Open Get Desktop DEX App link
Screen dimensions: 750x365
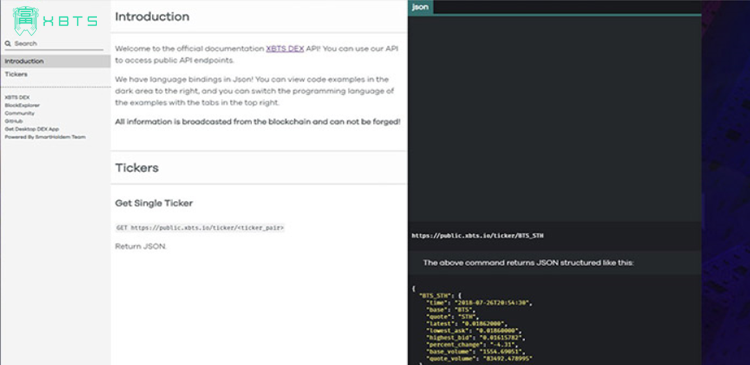point(32,129)
